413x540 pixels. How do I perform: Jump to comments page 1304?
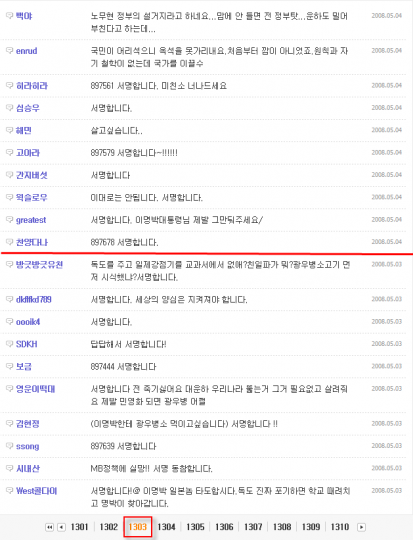point(166,527)
